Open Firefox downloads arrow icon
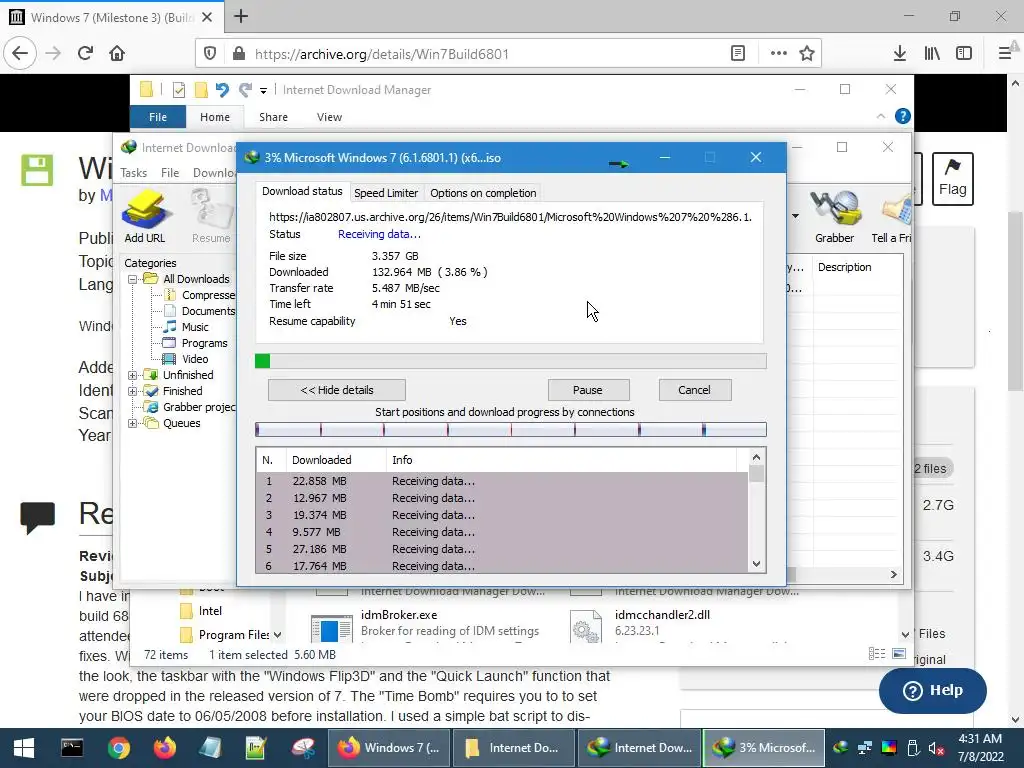 point(899,54)
